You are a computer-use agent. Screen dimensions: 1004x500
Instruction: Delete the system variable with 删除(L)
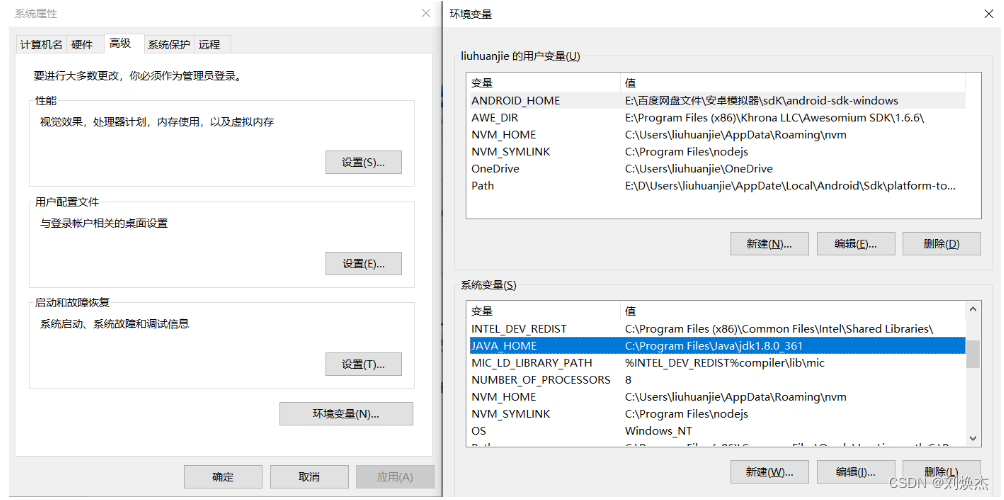click(941, 472)
